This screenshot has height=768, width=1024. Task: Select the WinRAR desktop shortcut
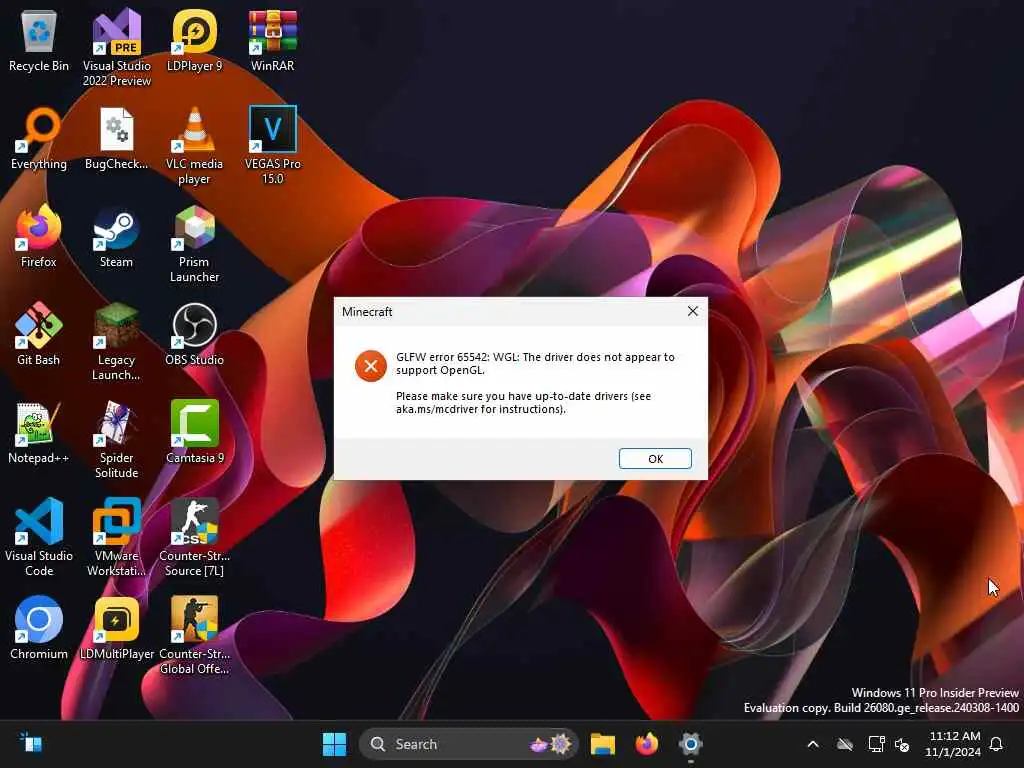(x=273, y=40)
